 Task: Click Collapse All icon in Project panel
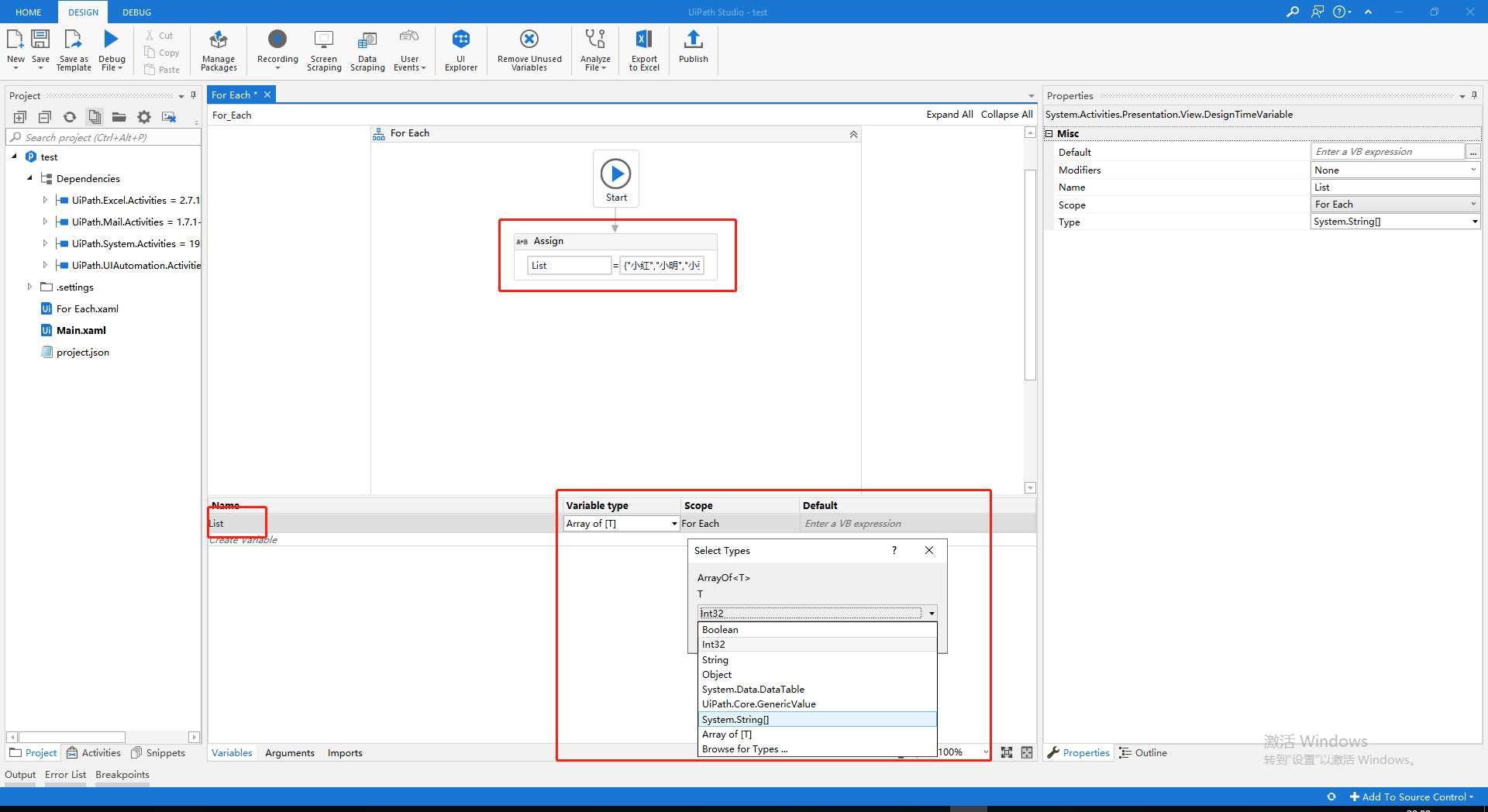coord(45,117)
